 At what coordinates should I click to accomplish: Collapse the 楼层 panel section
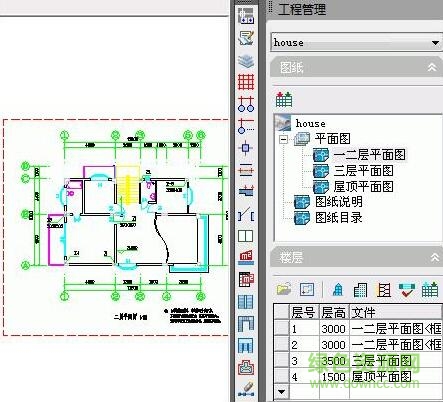pyautogui.click(x=434, y=257)
